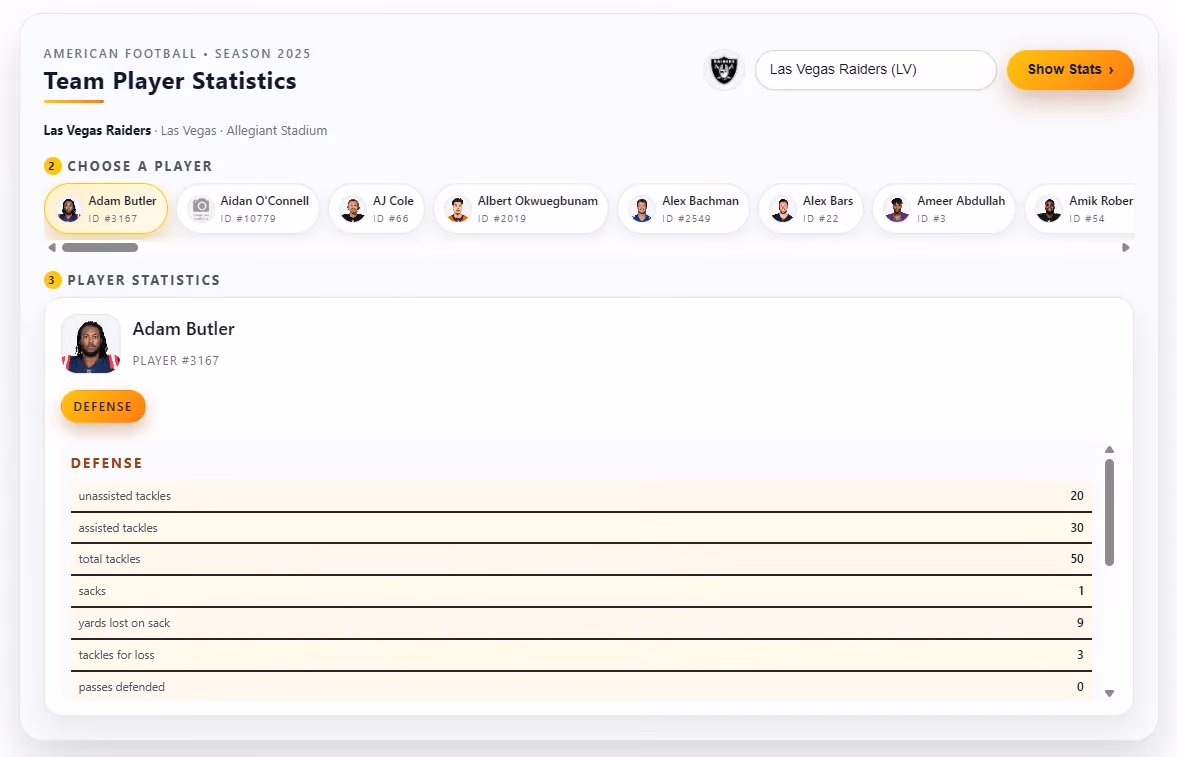This screenshot has height=757, width=1177.
Task: Select the Albert Okwuegbunam player chip
Action: (x=521, y=209)
